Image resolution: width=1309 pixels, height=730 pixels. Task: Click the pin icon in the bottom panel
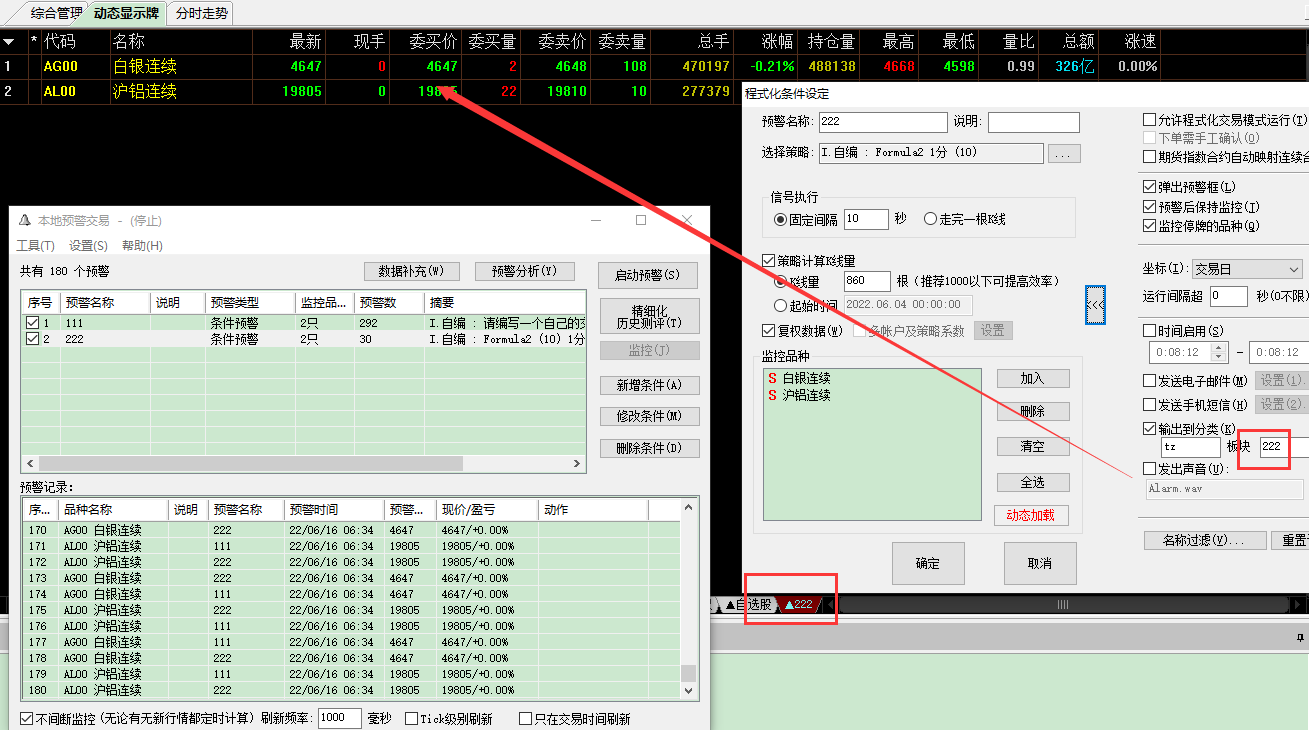tap(1300, 637)
